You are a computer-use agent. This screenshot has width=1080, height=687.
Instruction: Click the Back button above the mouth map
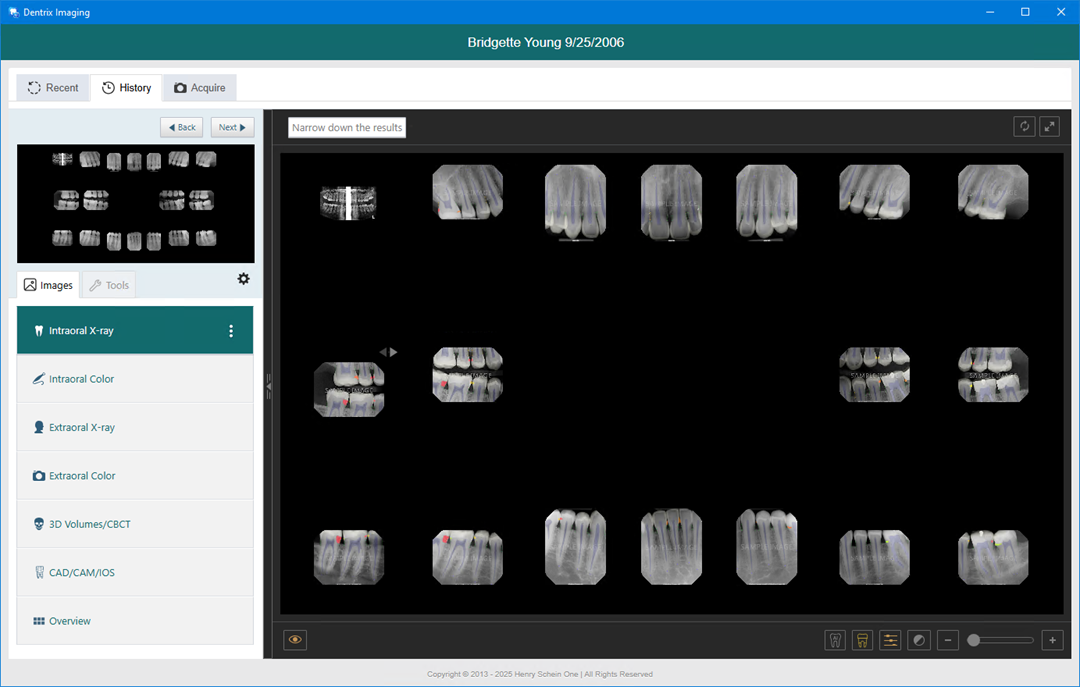click(181, 127)
